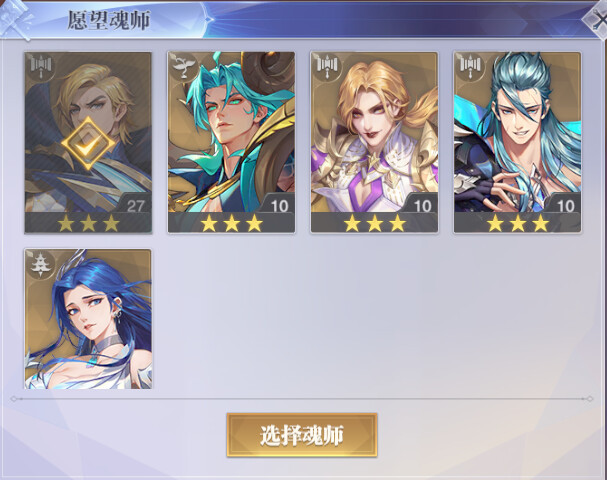Click the level 27 badge on first card
This screenshot has width=607, height=480.
(x=135, y=204)
